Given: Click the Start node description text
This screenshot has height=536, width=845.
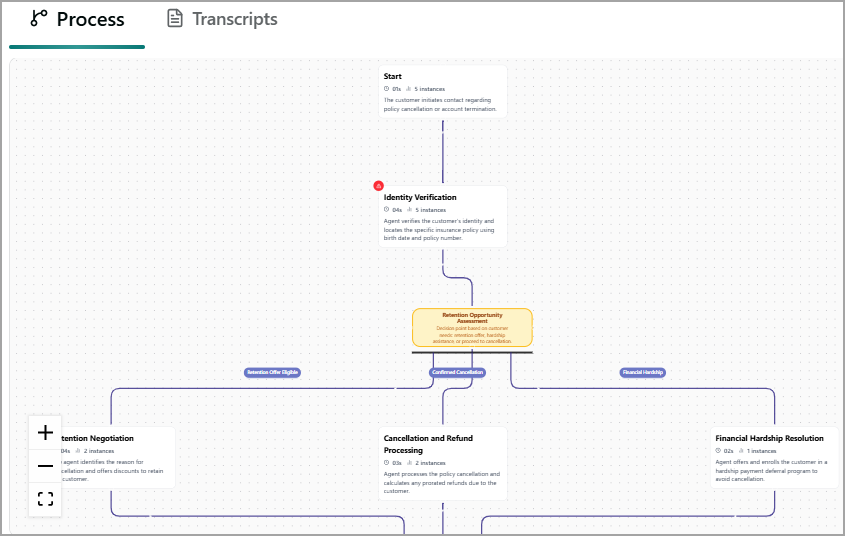Looking at the screenshot, I should 440,105.
